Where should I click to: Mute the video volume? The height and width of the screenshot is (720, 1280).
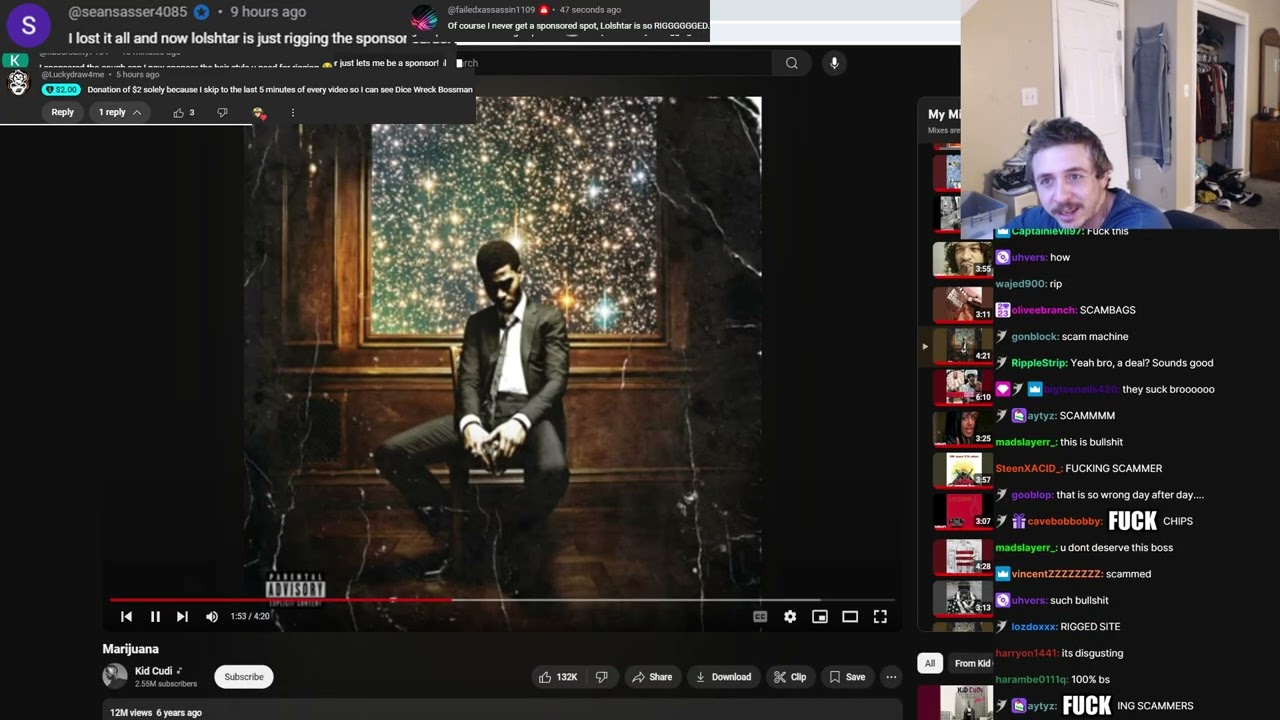tap(212, 617)
